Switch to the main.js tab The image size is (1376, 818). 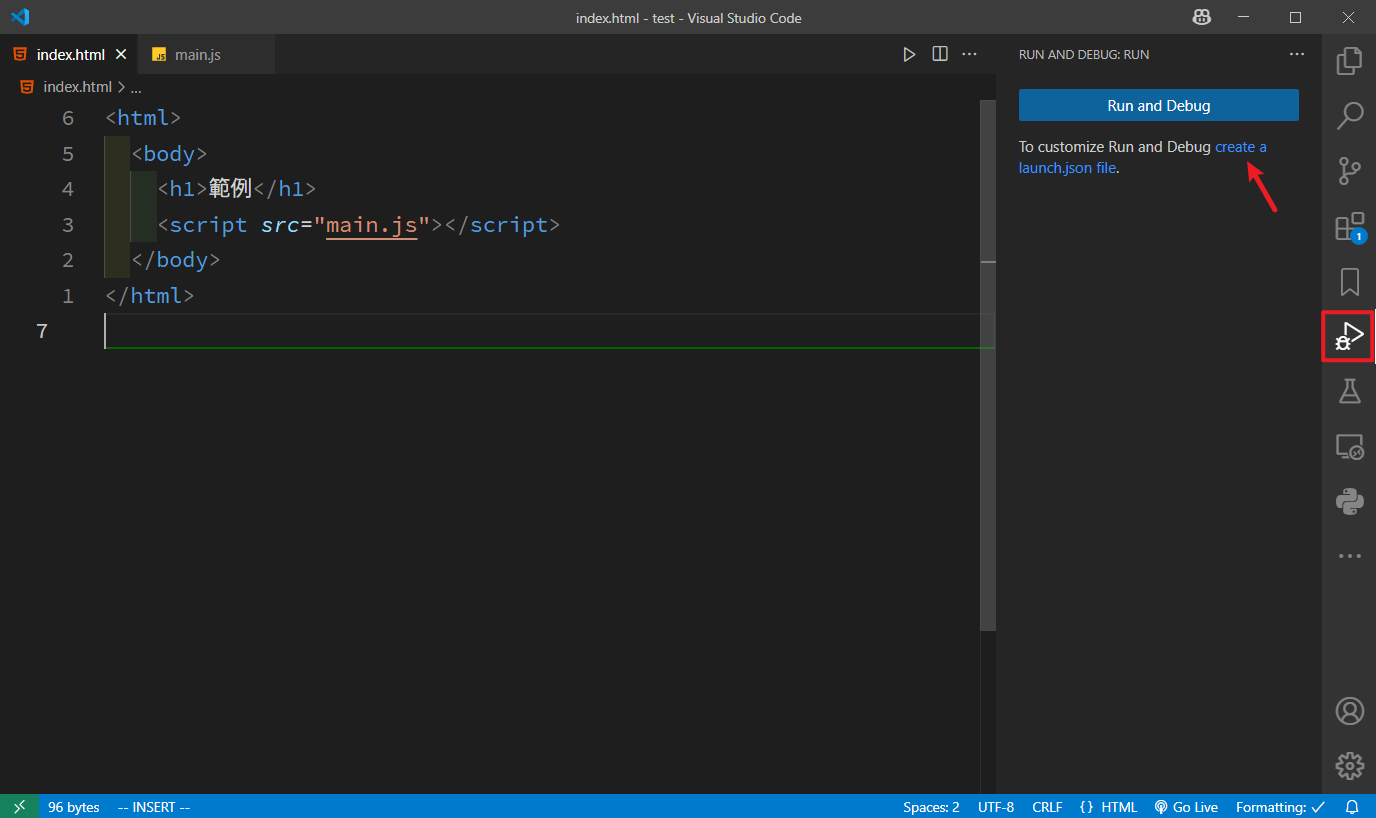(205, 54)
